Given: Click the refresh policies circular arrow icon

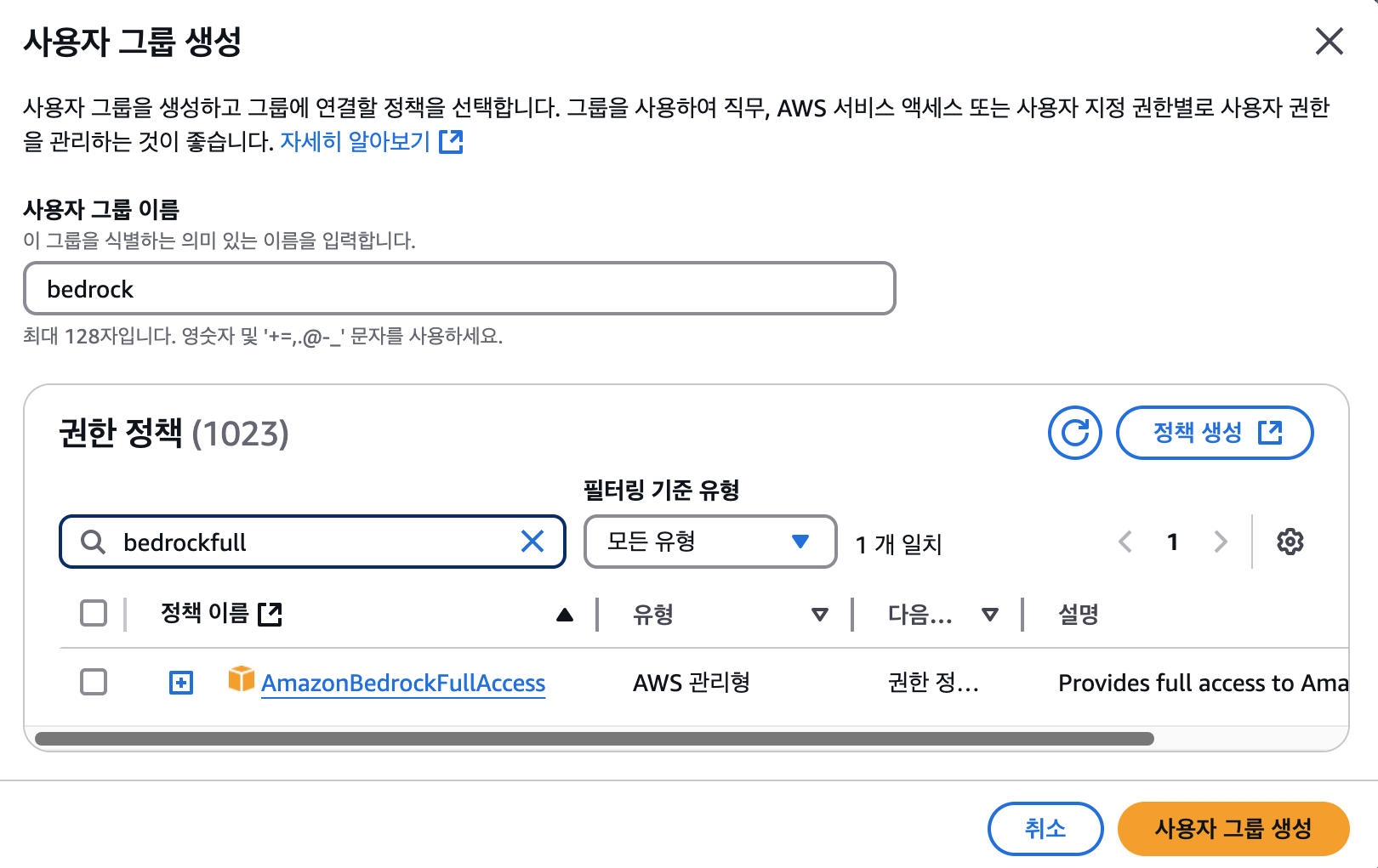Looking at the screenshot, I should [1074, 433].
